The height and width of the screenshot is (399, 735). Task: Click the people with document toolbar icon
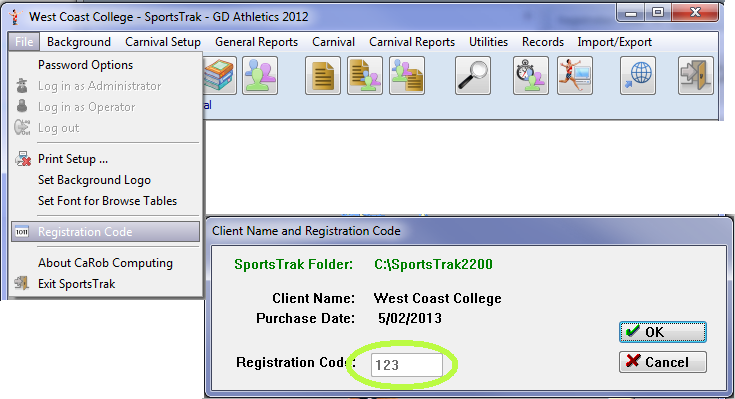(x=407, y=75)
